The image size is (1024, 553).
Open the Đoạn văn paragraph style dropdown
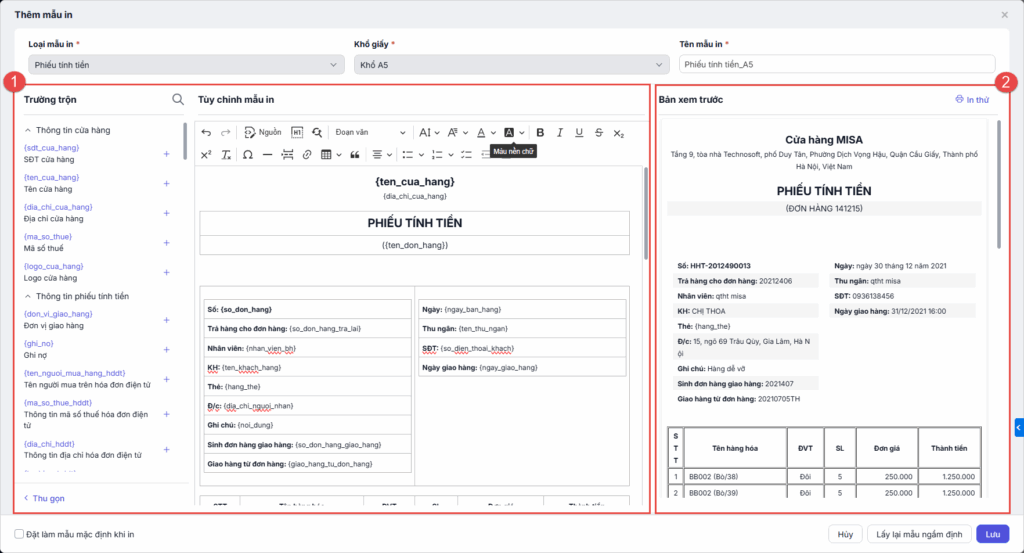370,133
